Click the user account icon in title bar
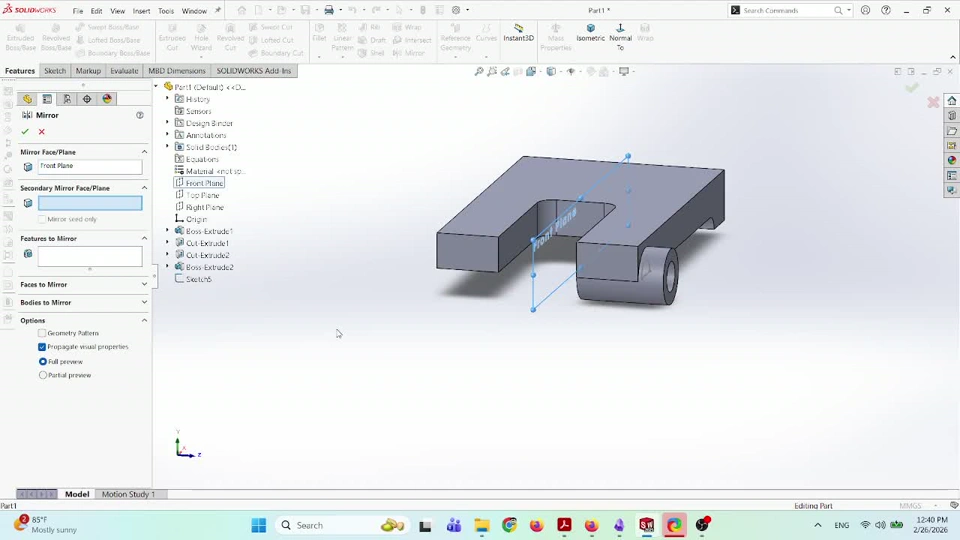The width and height of the screenshot is (960, 540). point(865,10)
